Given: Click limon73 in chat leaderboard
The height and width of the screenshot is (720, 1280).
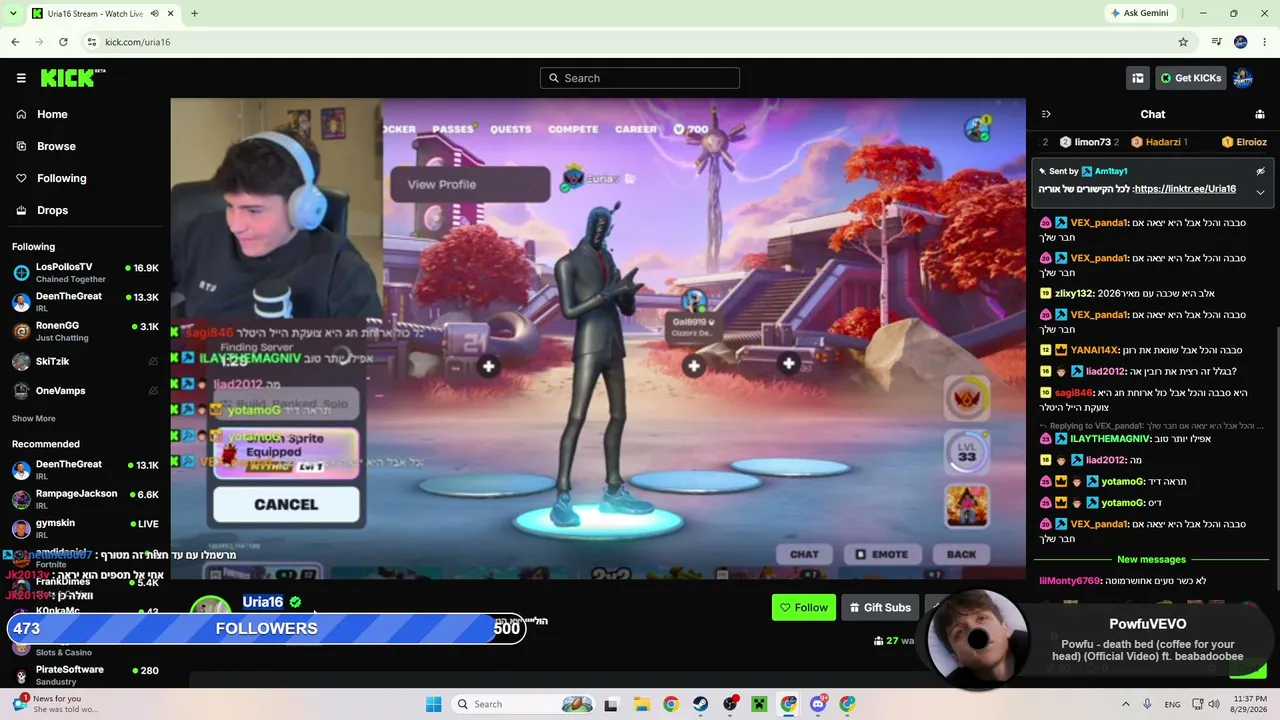Looking at the screenshot, I should 1092,142.
